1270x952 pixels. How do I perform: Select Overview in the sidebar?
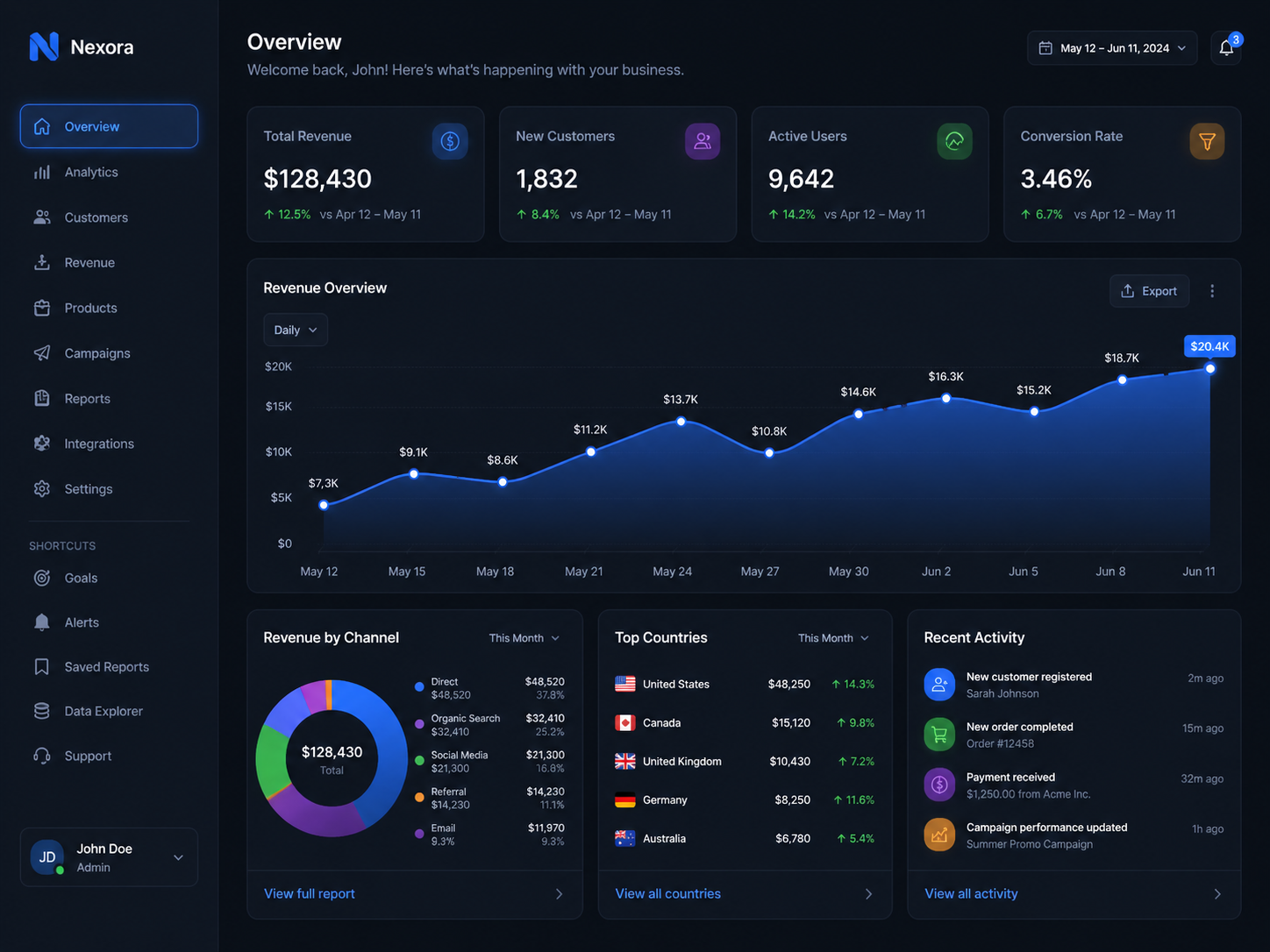(x=109, y=126)
